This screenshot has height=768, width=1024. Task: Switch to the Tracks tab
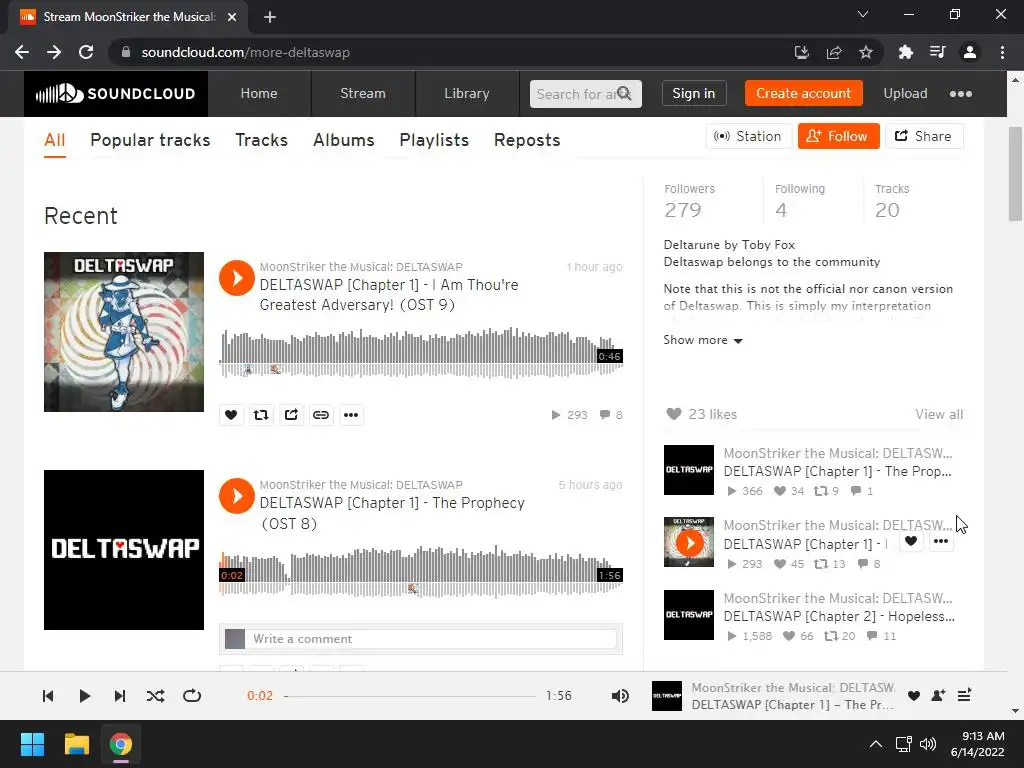261,140
